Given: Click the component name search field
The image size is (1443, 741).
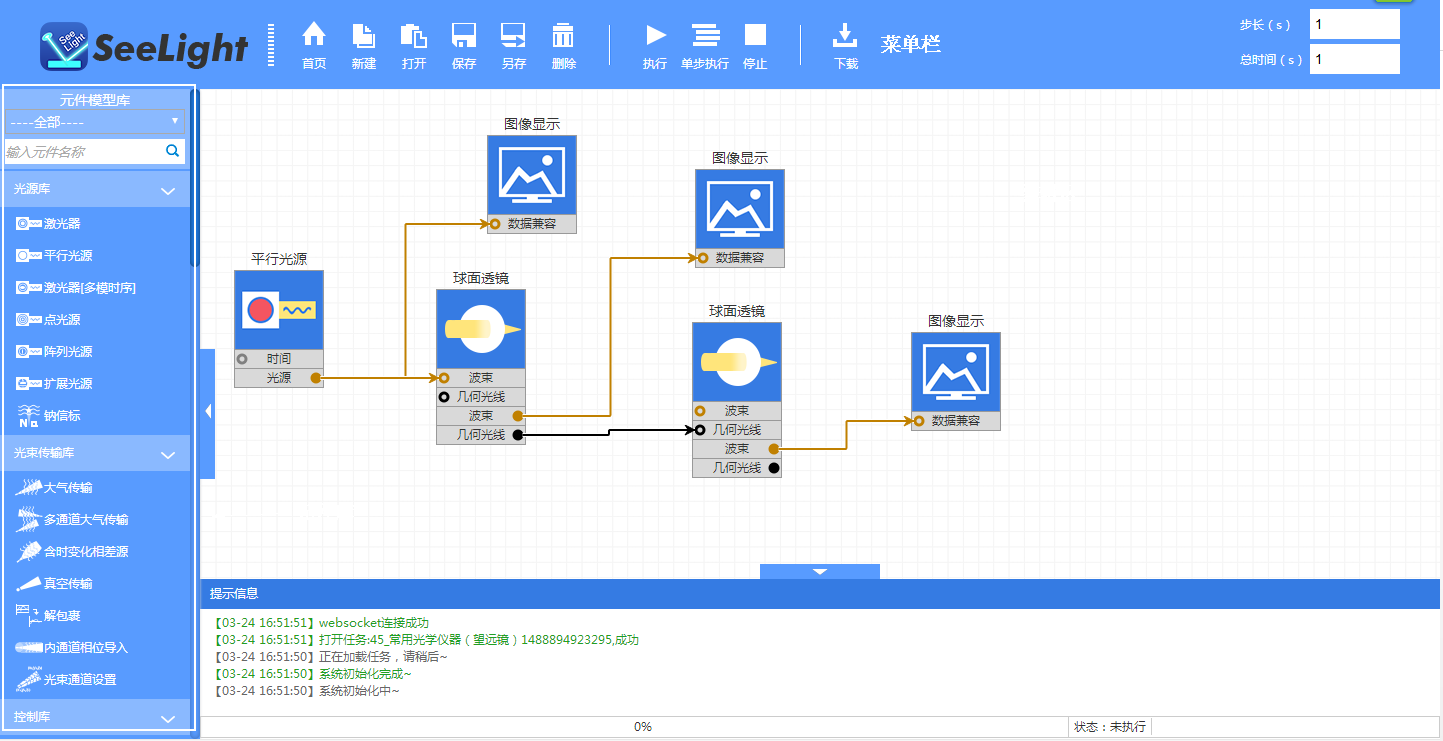Looking at the screenshot, I should click(x=84, y=152).
